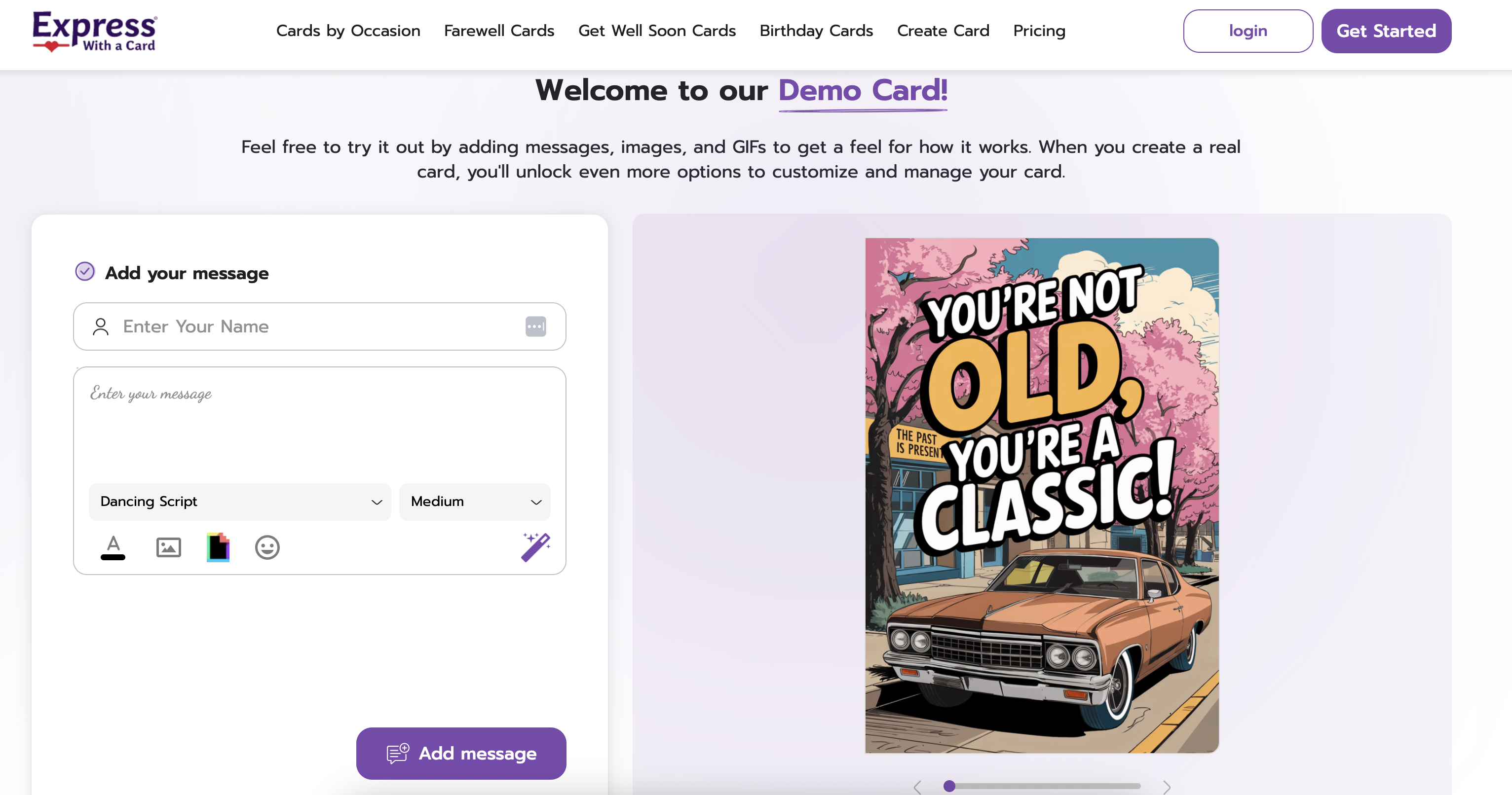Viewport: 1512px width, 795px height.
Task: Go to next card page arrow
Action: point(1166,787)
